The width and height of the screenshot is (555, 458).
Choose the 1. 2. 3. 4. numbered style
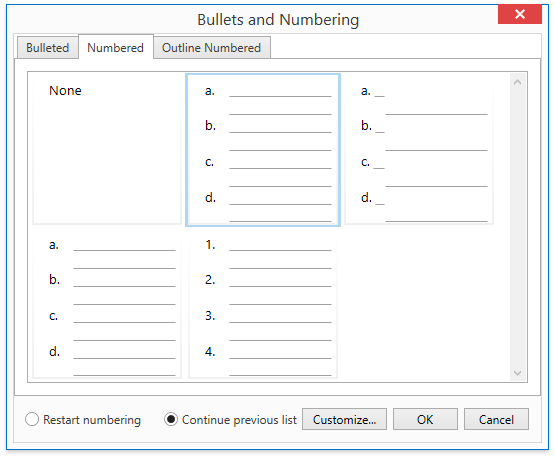click(263, 304)
